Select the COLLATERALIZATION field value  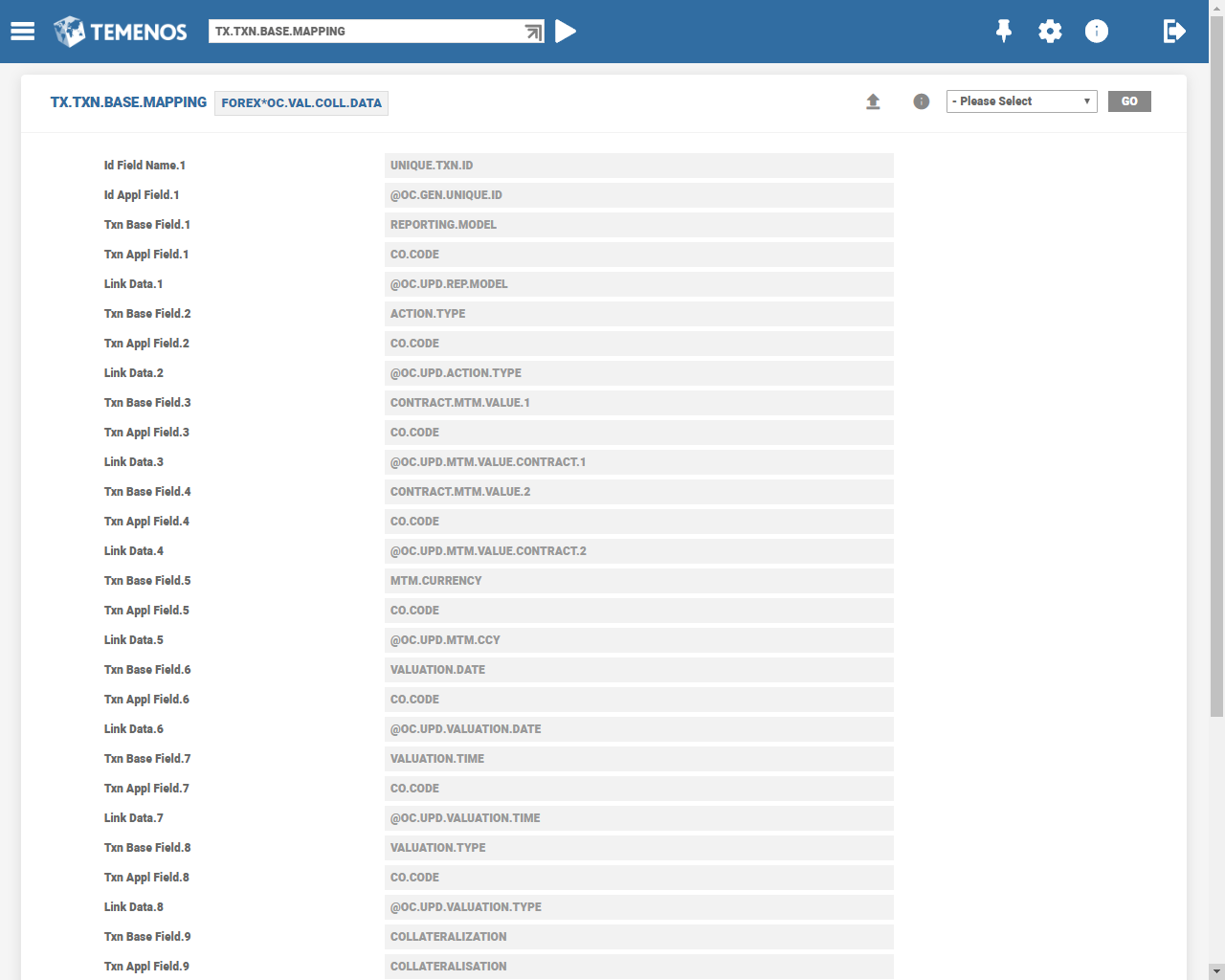pos(639,937)
